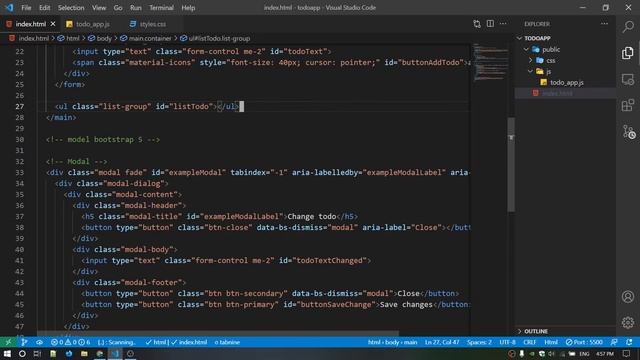The width and height of the screenshot is (640, 360).
Task: Click the remote window indicator in the status bar
Action: coord(8,342)
